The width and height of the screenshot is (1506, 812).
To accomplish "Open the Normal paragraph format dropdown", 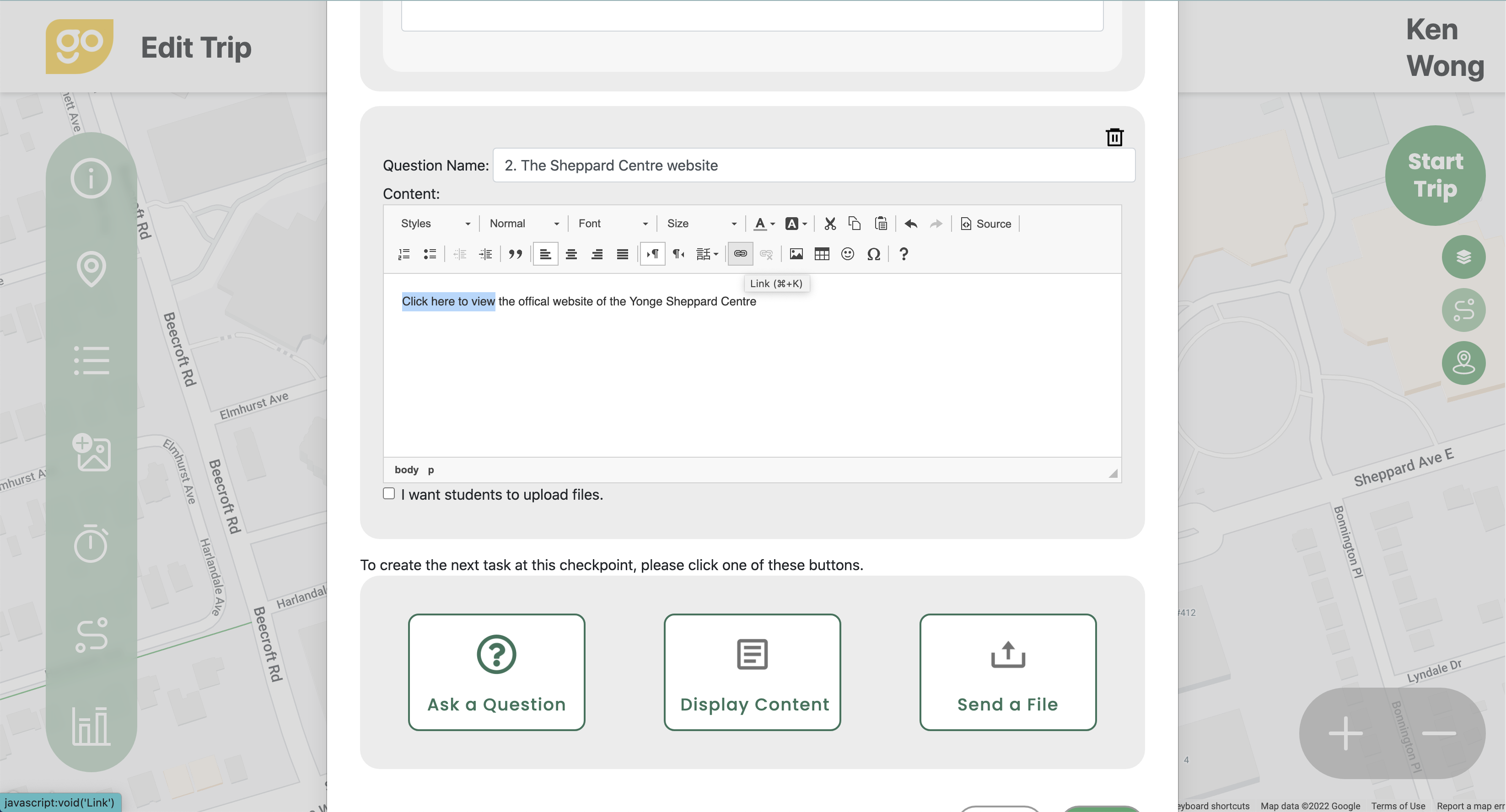I will [x=524, y=224].
